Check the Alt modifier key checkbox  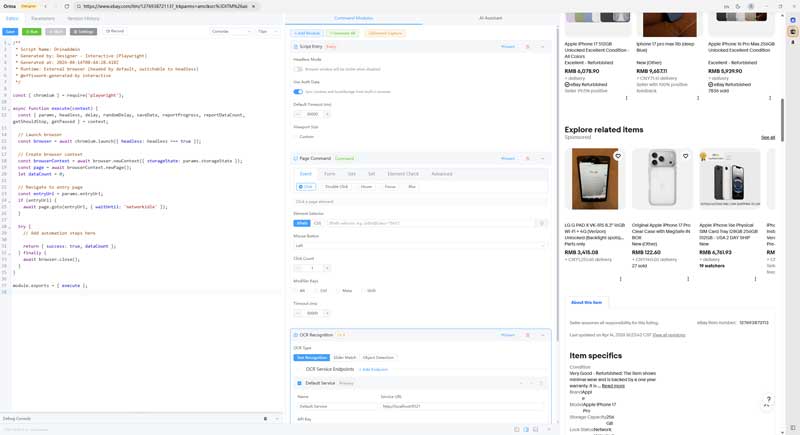click(297, 291)
